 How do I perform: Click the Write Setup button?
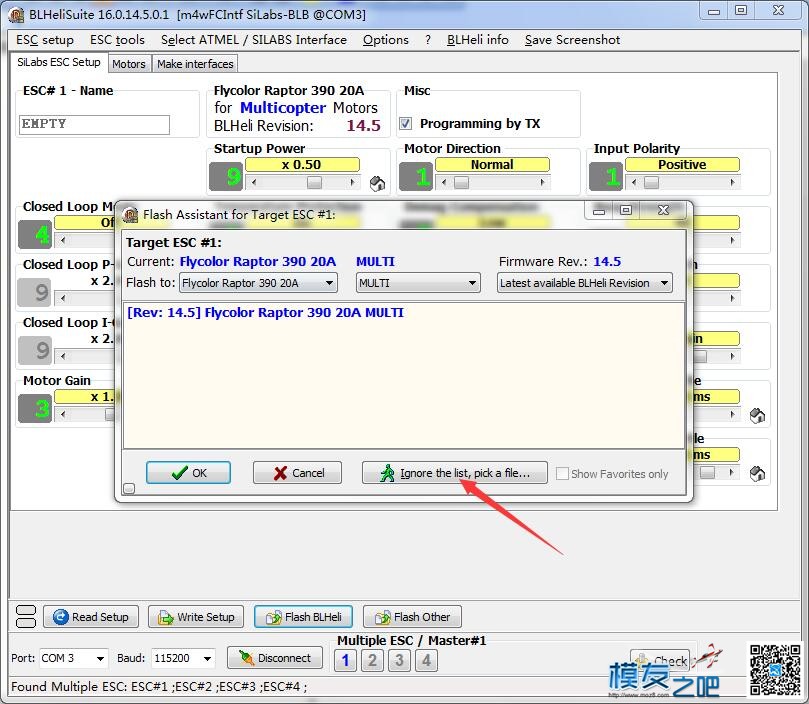196,617
